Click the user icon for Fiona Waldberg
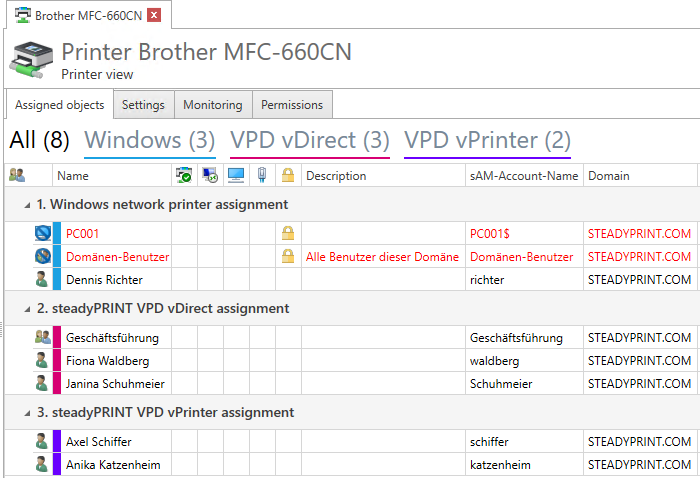 (42, 360)
